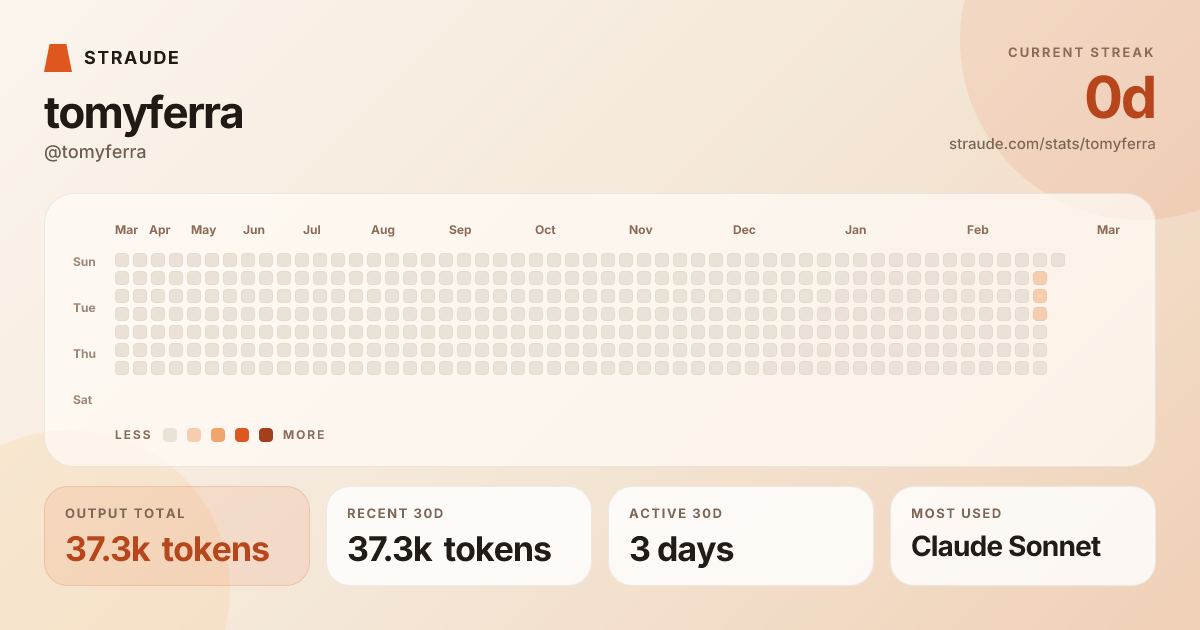The width and height of the screenshot is (1200, 630).
Task: Click the STRAUDE brand name text
Action: tap(132, 58)
